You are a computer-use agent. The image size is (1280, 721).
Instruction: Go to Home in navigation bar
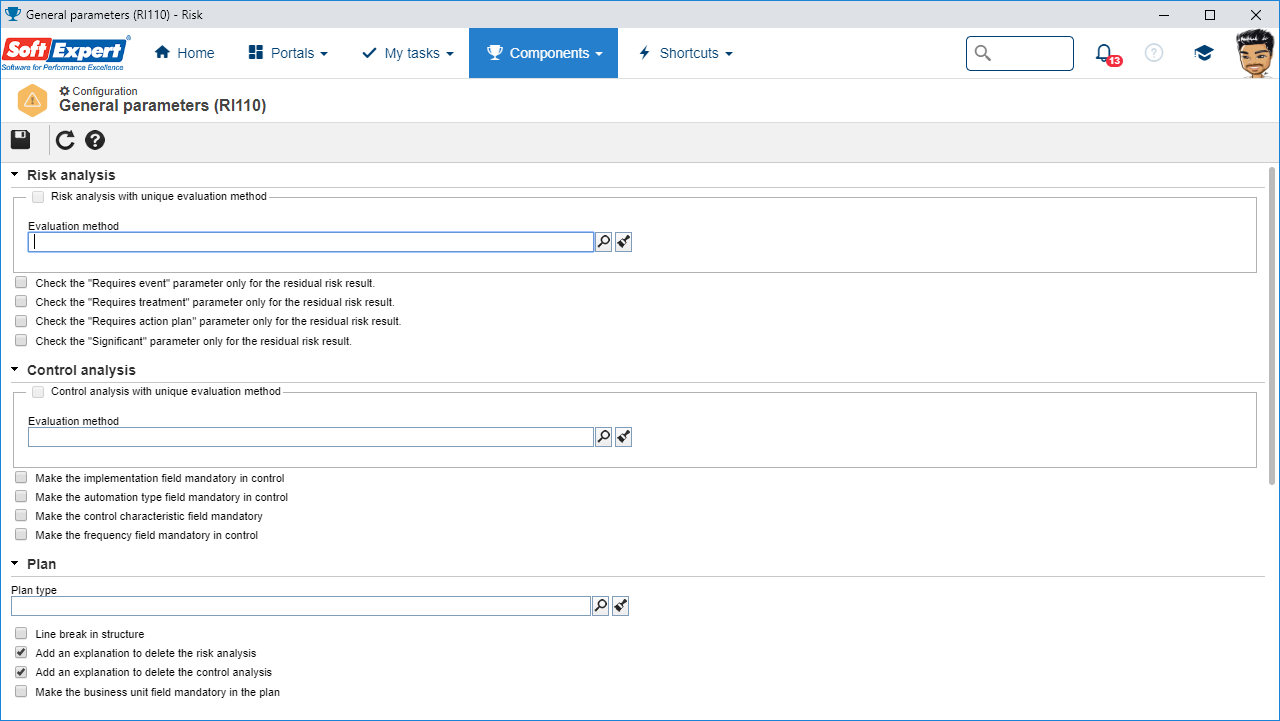[185, 53]
